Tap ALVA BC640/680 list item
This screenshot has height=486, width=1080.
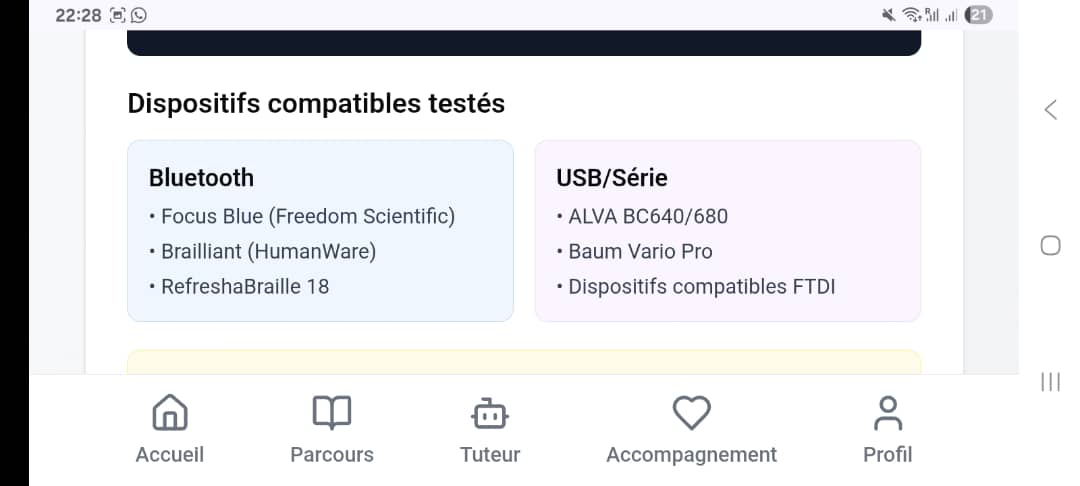tap(647, 216)
